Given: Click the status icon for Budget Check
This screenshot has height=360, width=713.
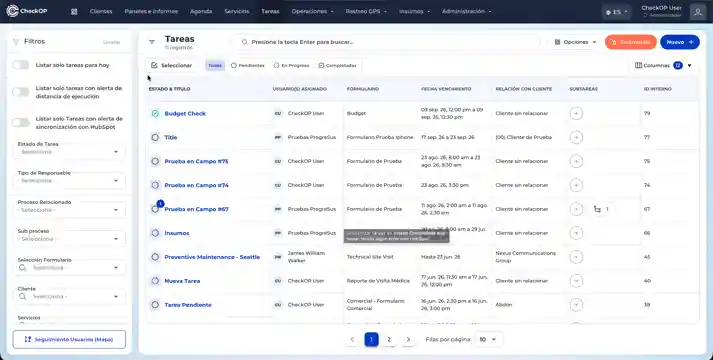Looking at the screenshot, I should click(155, 113).
